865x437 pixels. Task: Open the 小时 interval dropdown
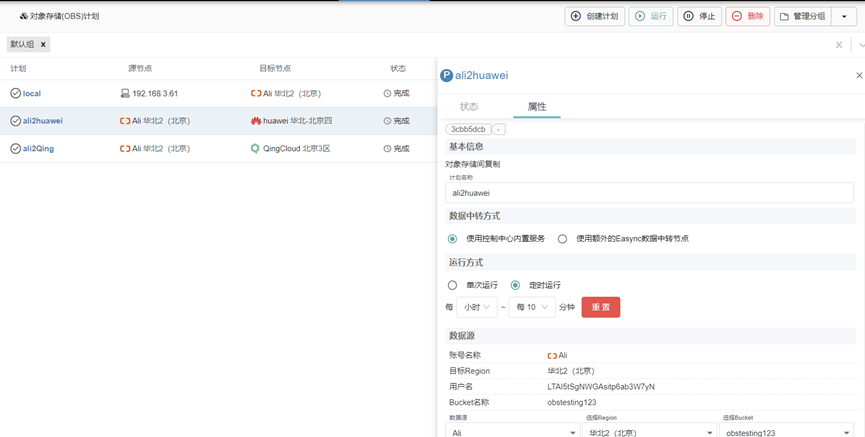click(x=478, y=307)
